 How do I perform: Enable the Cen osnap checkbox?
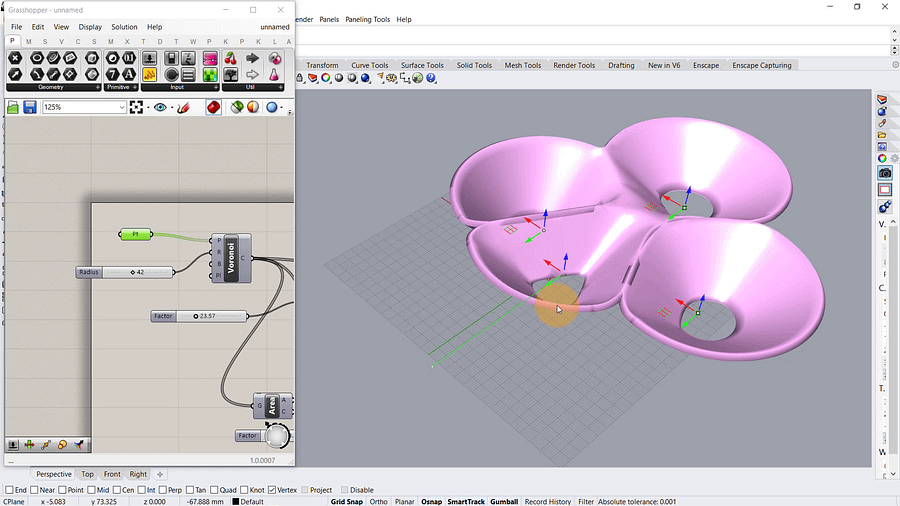117,490
